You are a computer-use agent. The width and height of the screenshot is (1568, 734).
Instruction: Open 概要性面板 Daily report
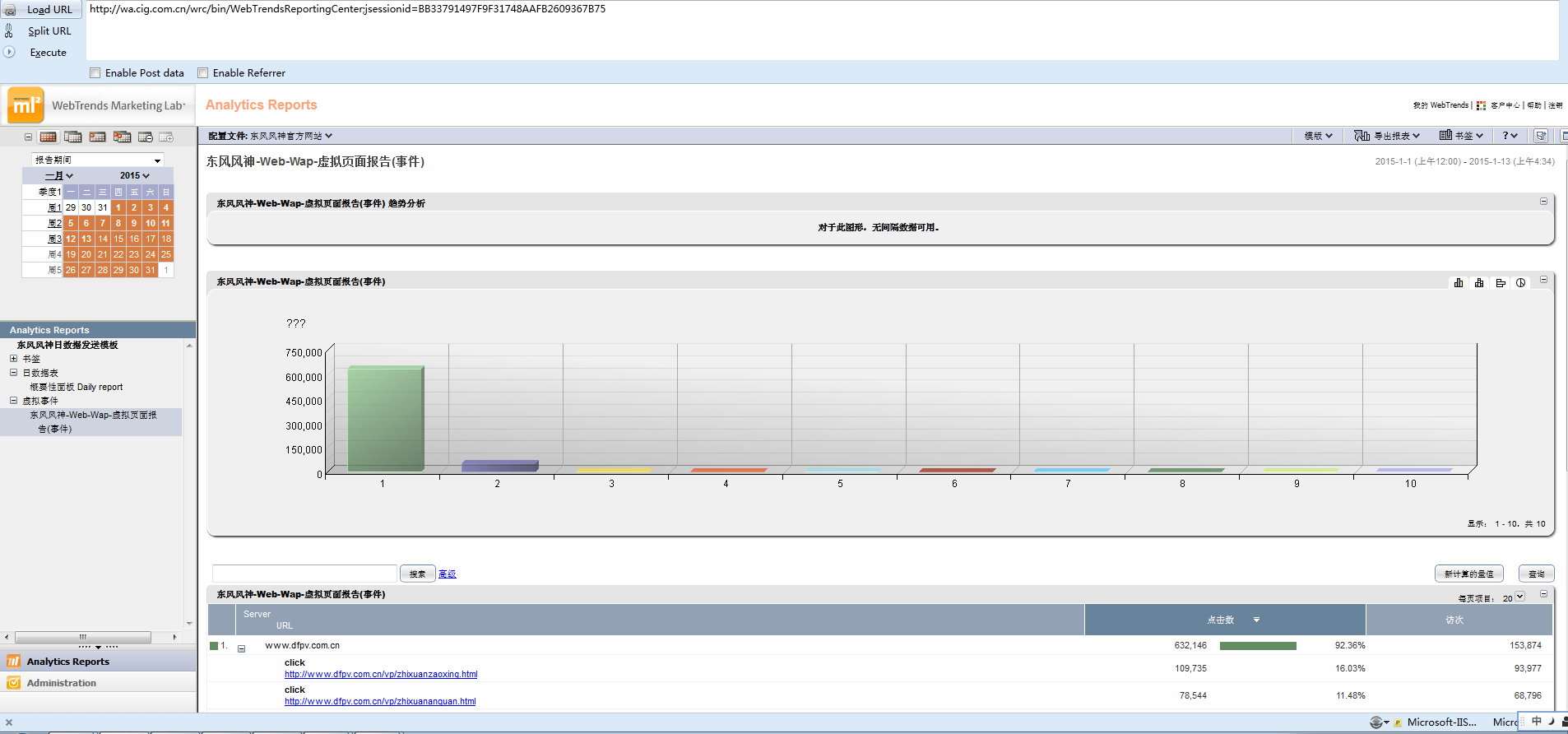tap(77, 387)
